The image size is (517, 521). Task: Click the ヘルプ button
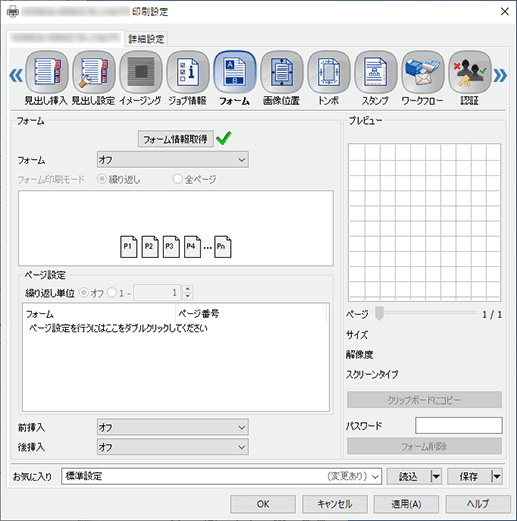click(x=478, y=504)
